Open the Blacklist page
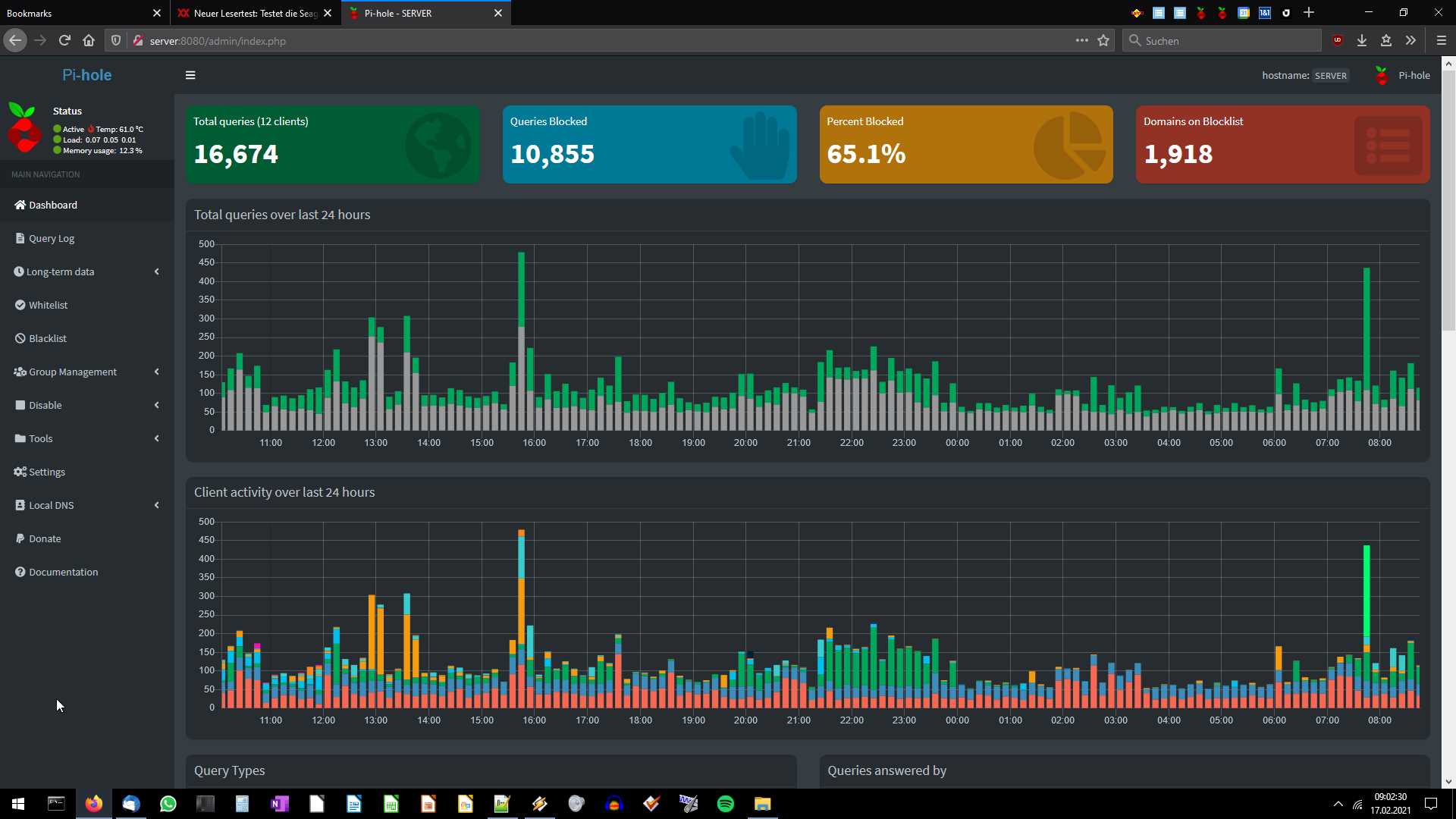1456x819 pixels. pyautogui.click(x=87, y=338)
